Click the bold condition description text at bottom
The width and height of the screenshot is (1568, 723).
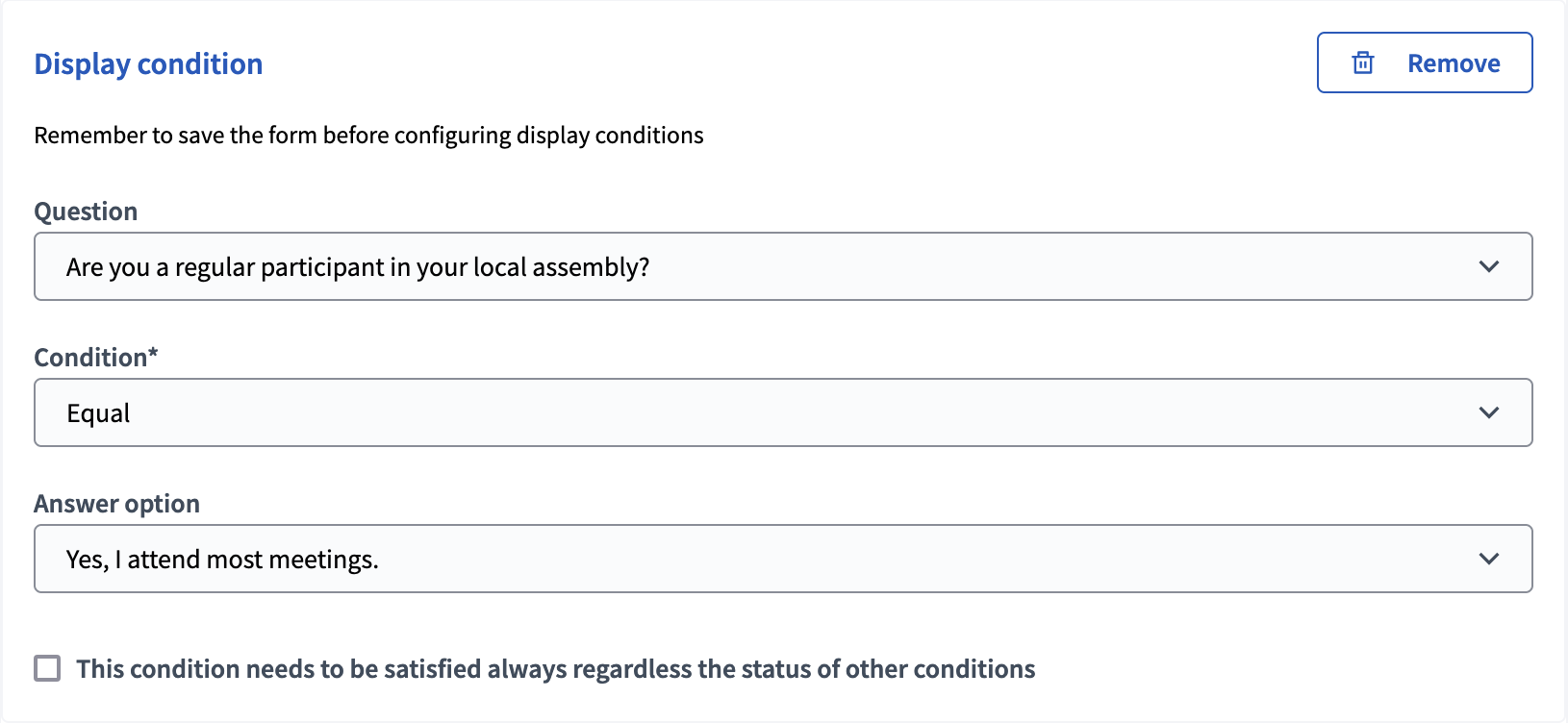tap(555, 667)
